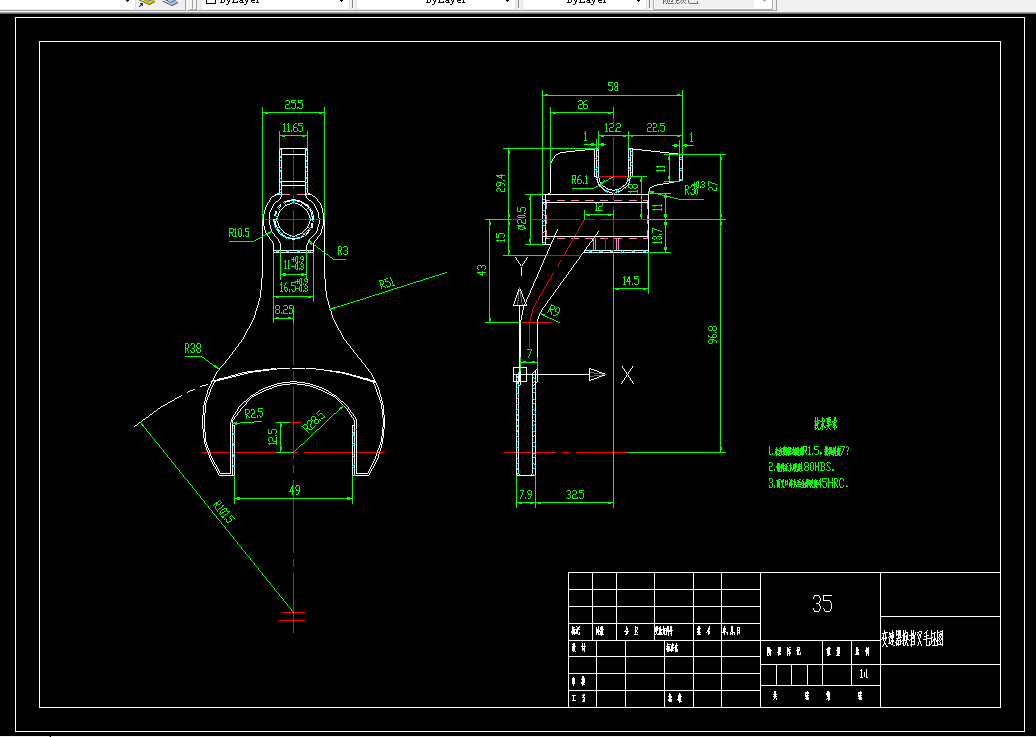Select the material number 35 in title block
The width and height of the screenshot is (1036, 737).
[x=822, y=603]
